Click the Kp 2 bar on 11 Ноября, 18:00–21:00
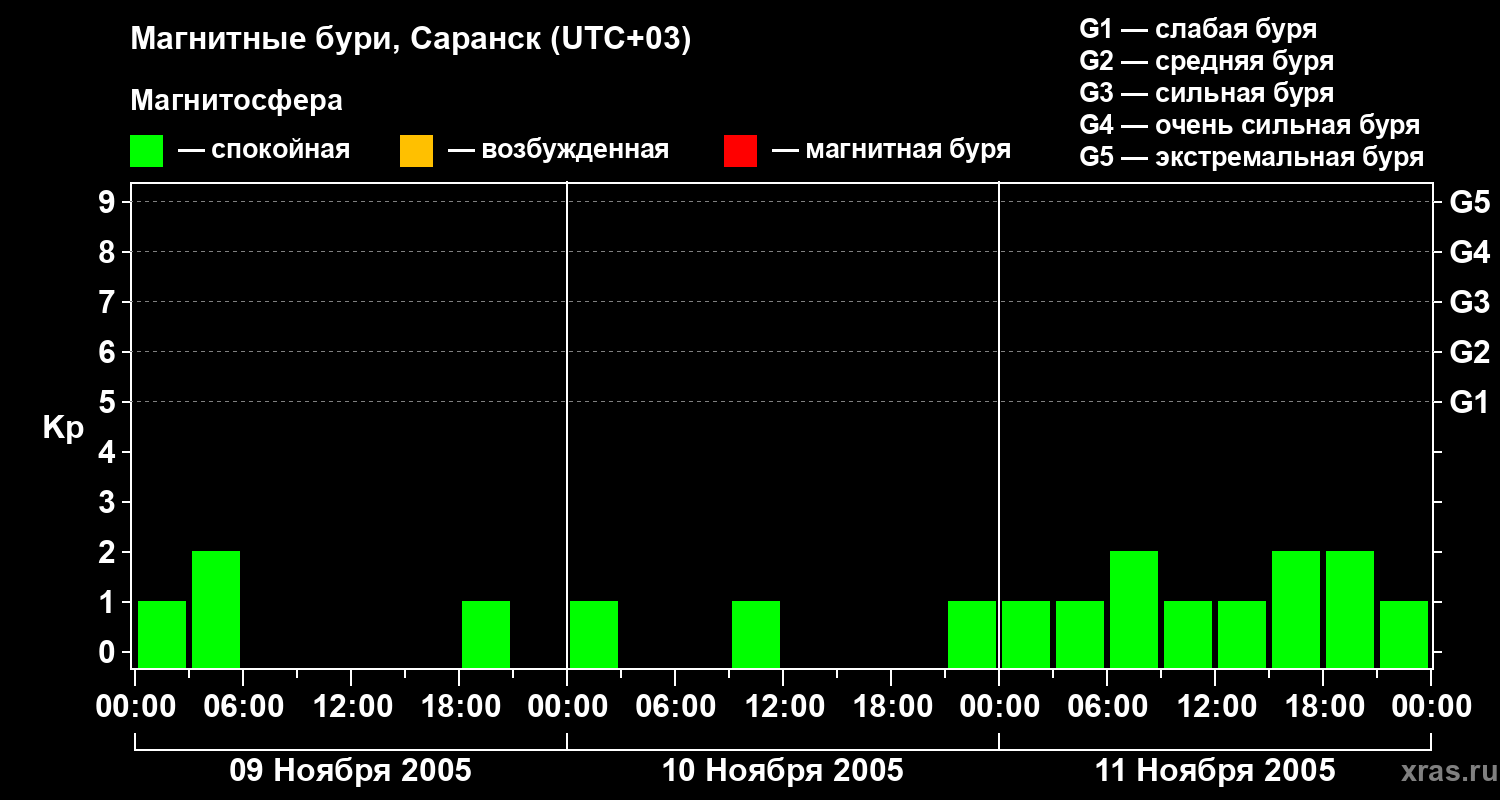 [1350, 609]
